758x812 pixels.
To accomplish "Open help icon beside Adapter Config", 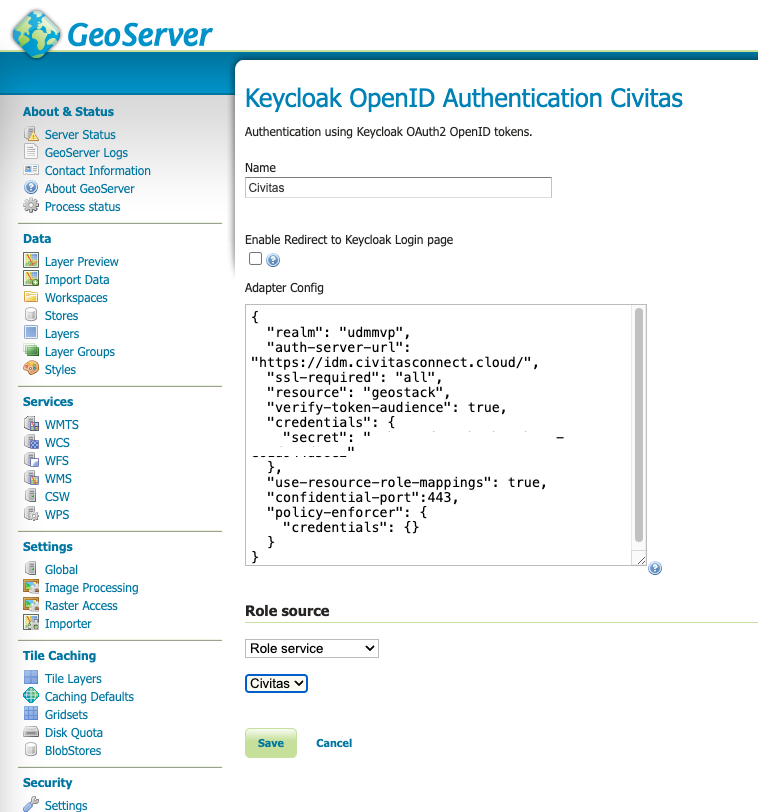I will 655,568.
